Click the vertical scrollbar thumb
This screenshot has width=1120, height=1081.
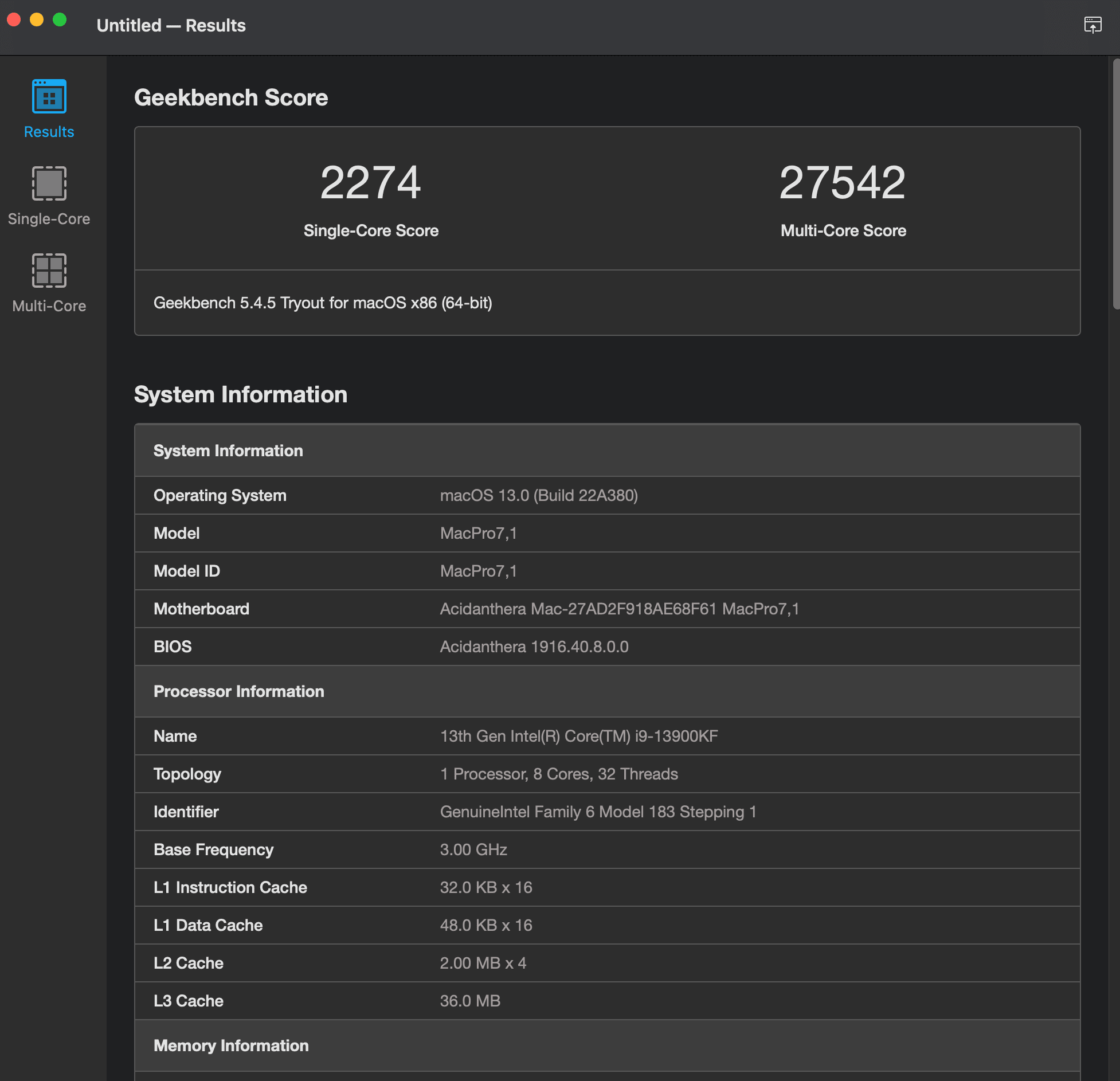[x=1115, y=183]
